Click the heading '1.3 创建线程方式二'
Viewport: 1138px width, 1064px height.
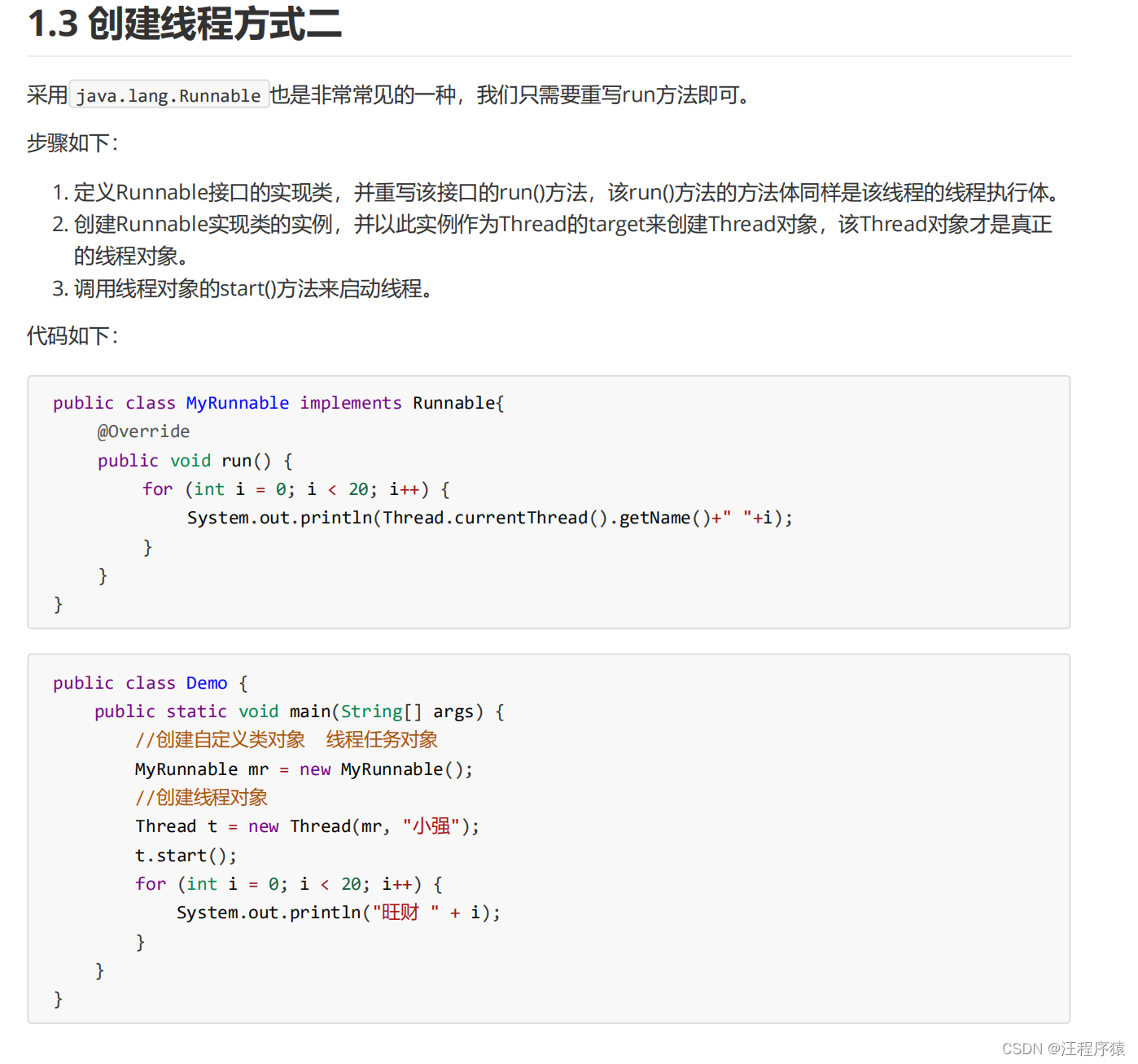tap(185, 23)
